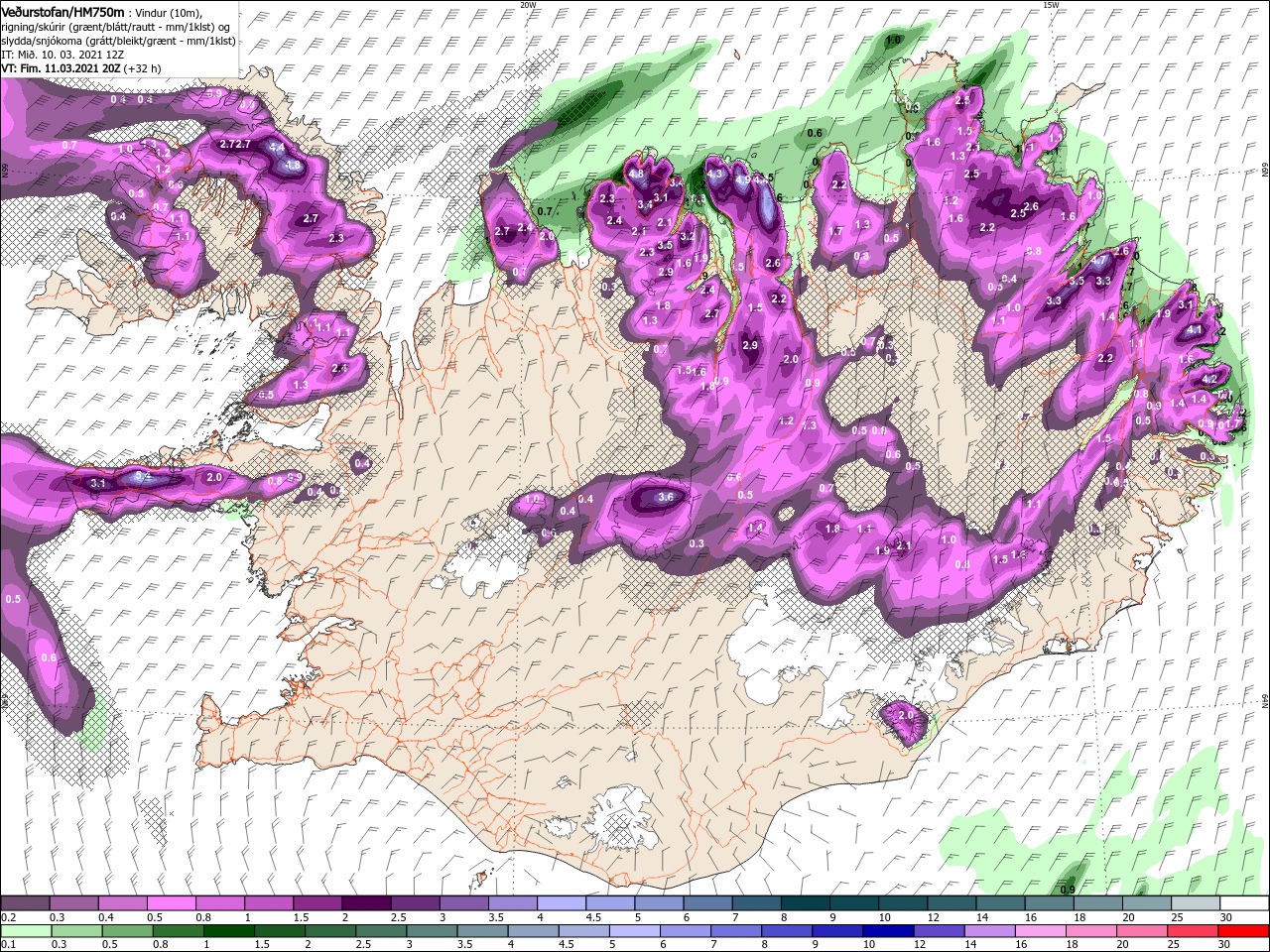Click the 0.1 label in the rain legend
This screenshot has width=1270, height=952.
(x=8, y=945)
